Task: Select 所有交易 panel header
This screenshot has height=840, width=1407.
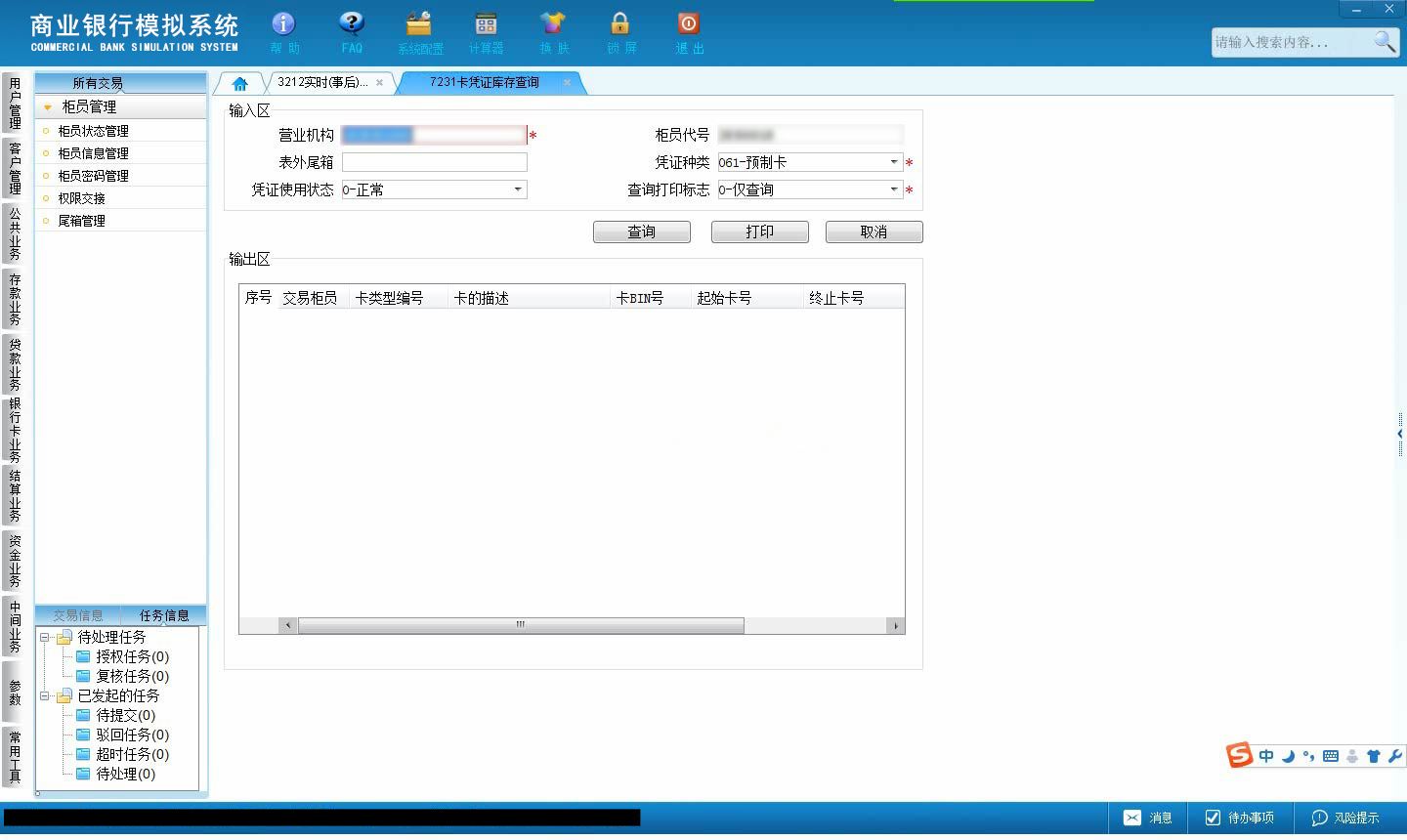Action: click(98, 83)
